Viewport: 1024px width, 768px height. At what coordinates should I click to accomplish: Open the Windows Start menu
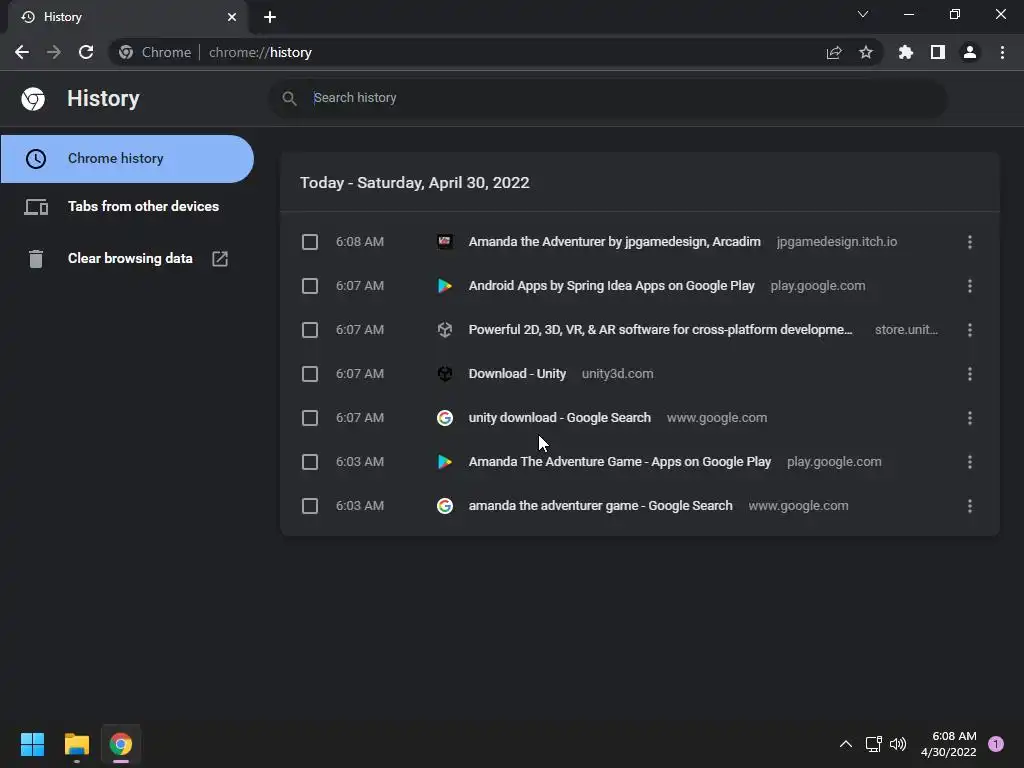tap(32, 744)
